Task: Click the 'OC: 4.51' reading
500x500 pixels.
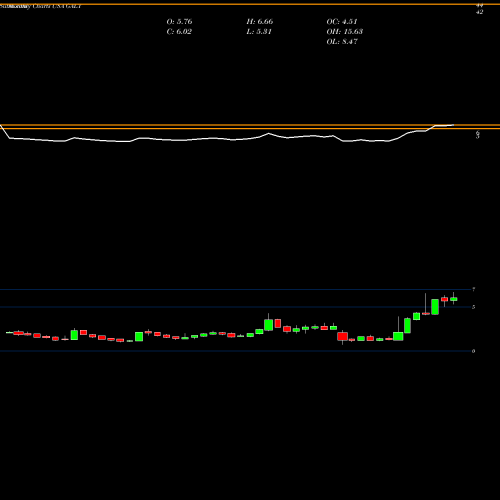Action: [342, 22]
